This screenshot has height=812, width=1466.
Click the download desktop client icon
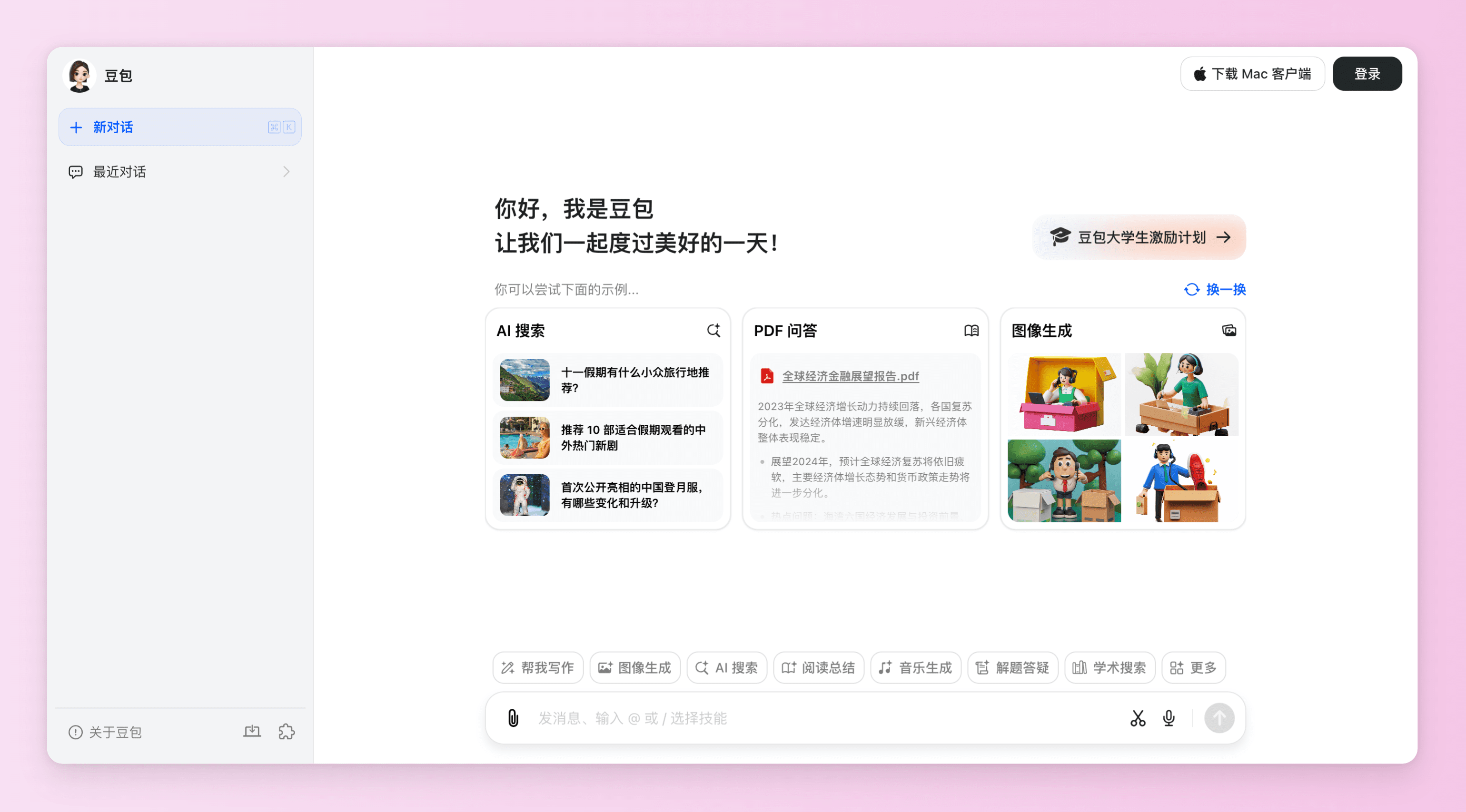pyautogui.click(x=252, y=731)
